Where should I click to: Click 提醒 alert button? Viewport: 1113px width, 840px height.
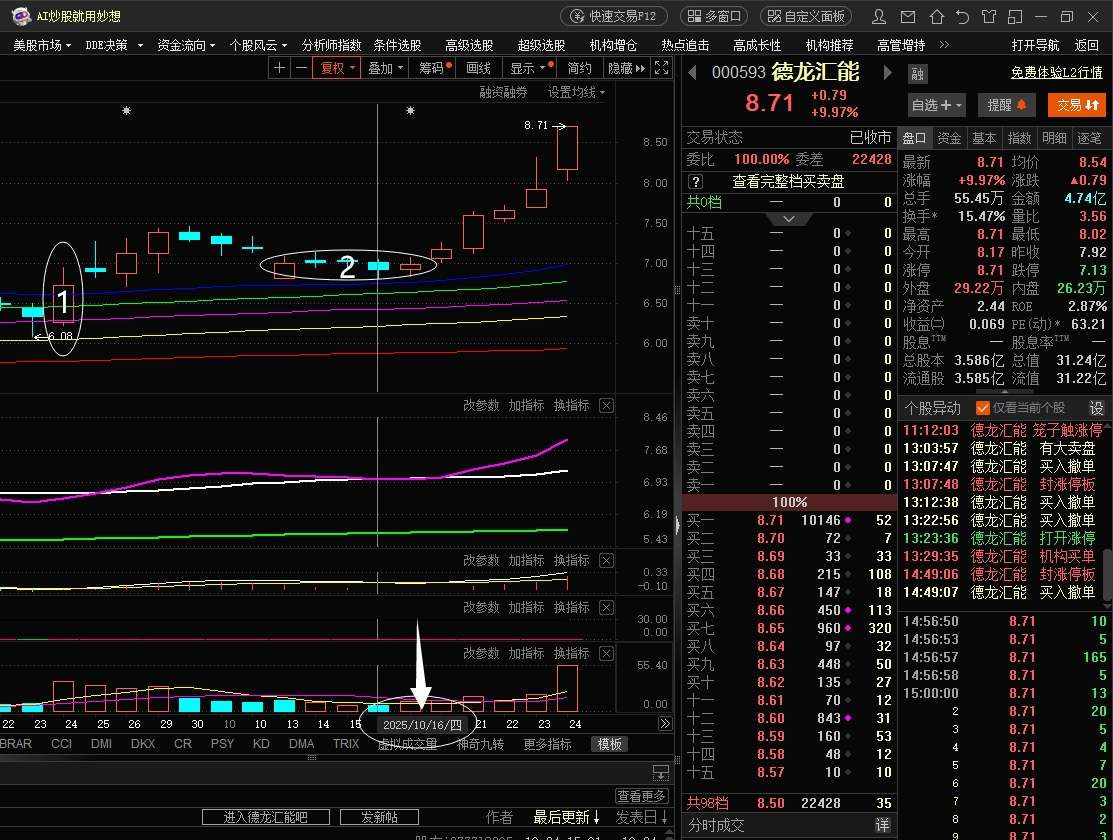1007,105
